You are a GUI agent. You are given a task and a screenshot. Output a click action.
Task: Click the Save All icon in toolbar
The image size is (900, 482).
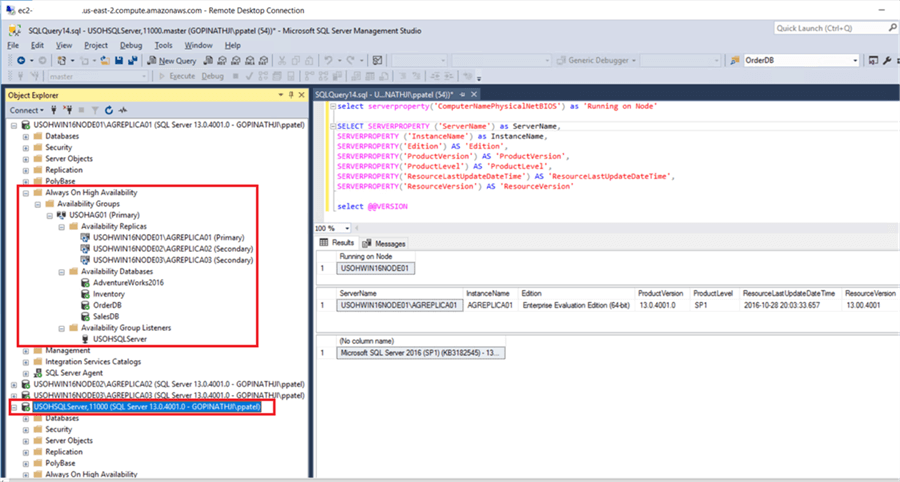tap(132, 60)
